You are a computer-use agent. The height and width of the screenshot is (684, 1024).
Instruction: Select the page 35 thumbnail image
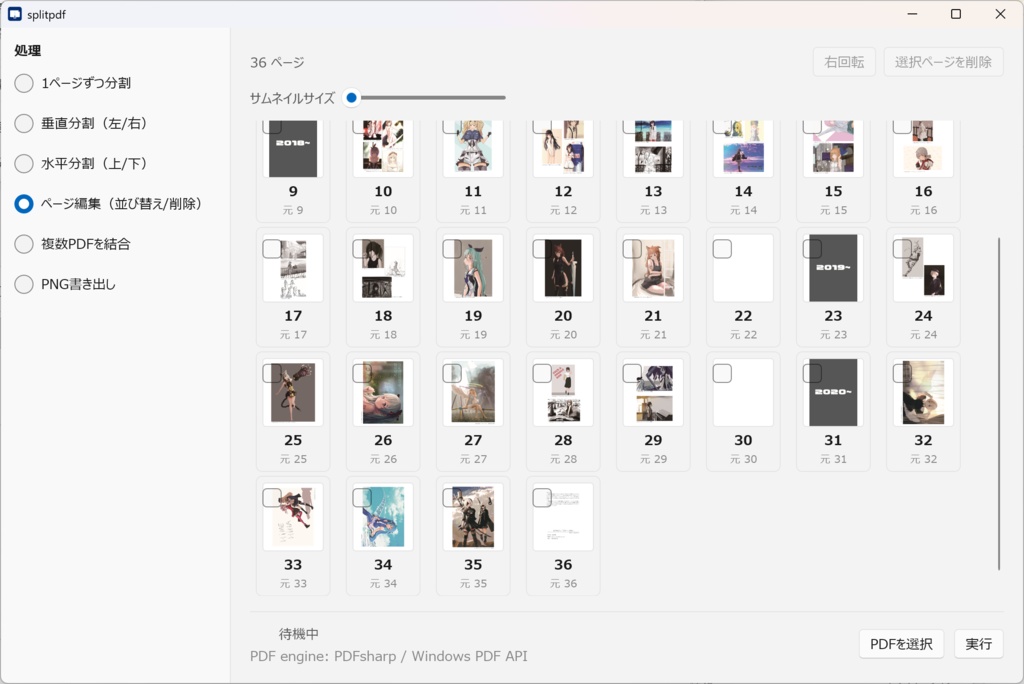coord(473,517)
